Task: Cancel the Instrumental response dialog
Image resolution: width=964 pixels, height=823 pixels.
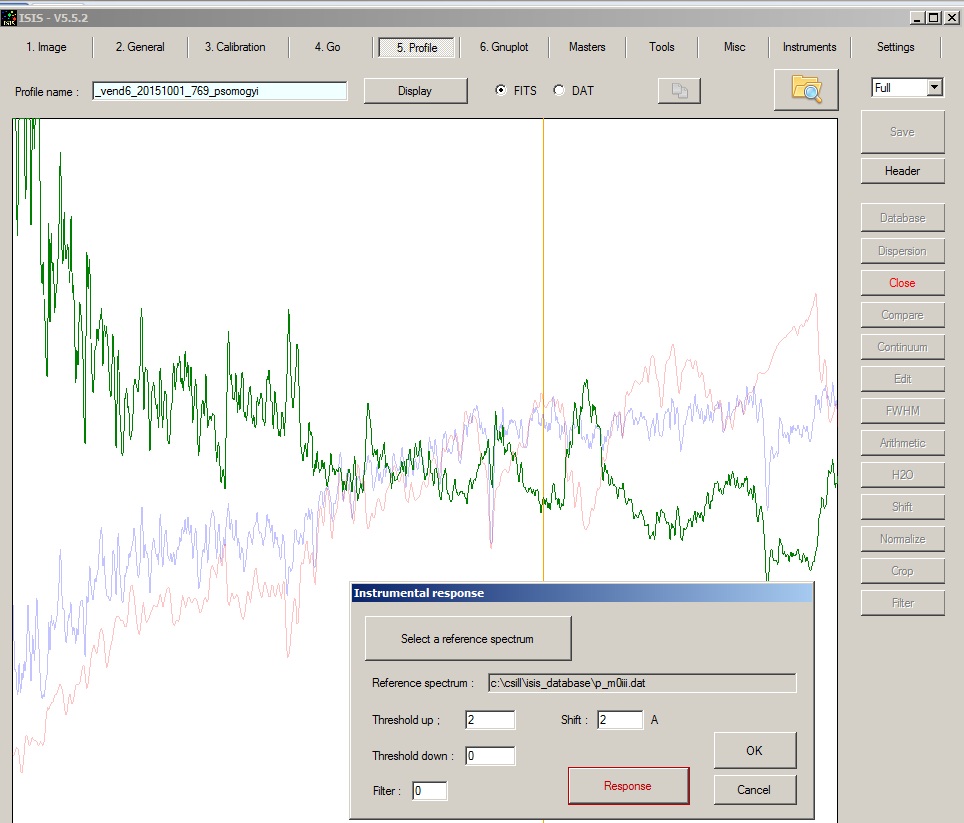Action: coord(754,790)
